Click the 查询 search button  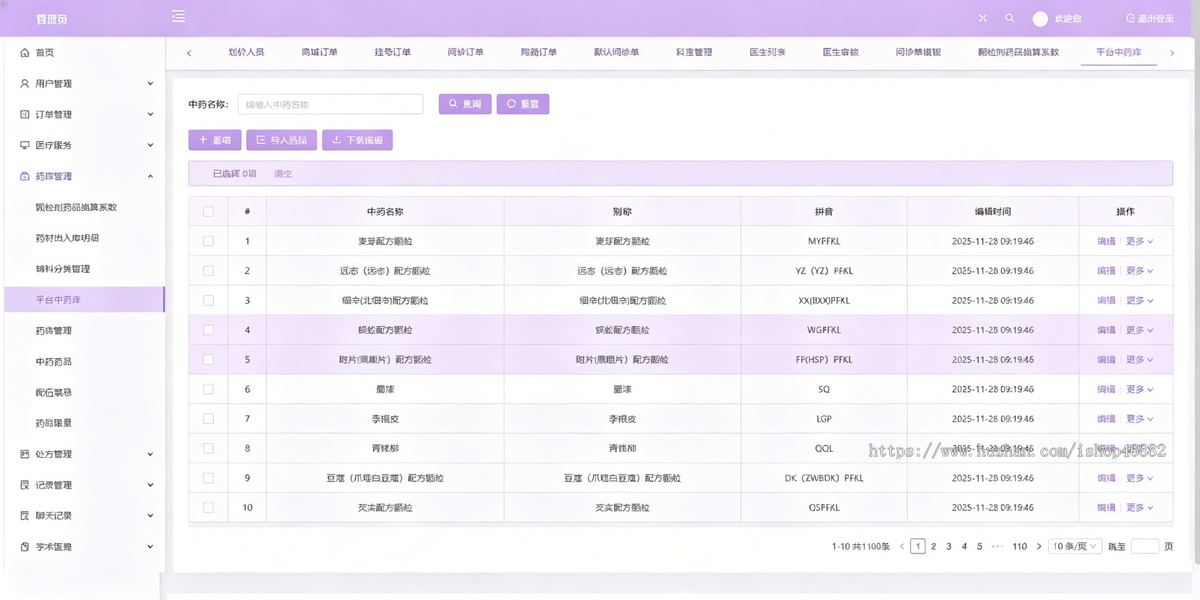tap(465, 104)
